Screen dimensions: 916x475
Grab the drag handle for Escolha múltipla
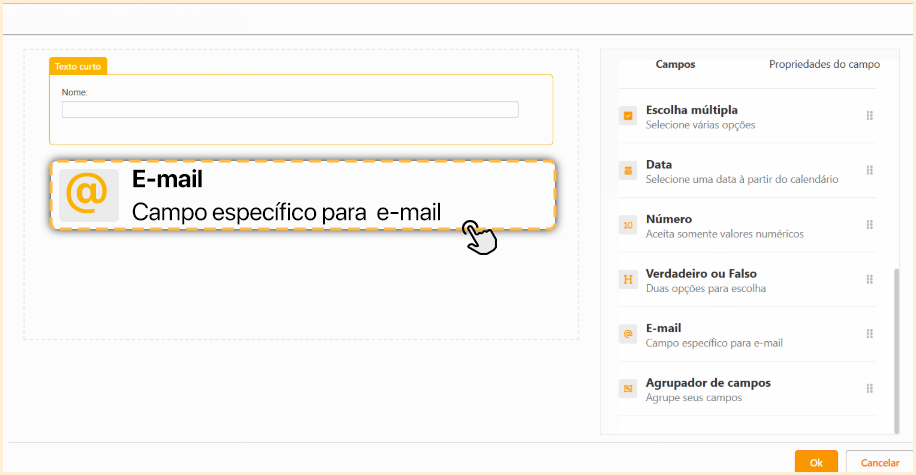(870, 116)
